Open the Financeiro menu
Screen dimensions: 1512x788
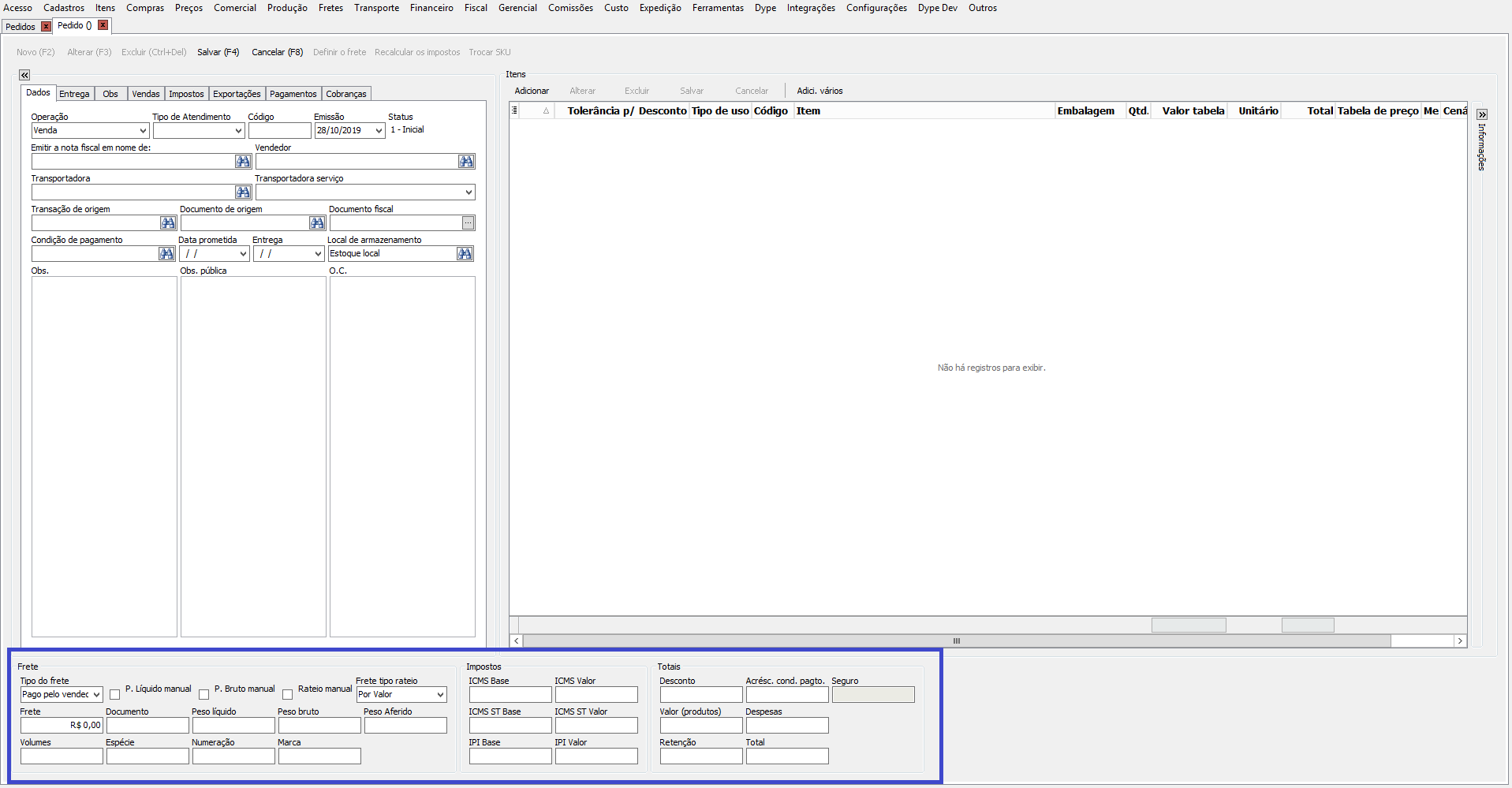[x=431, y=8]
